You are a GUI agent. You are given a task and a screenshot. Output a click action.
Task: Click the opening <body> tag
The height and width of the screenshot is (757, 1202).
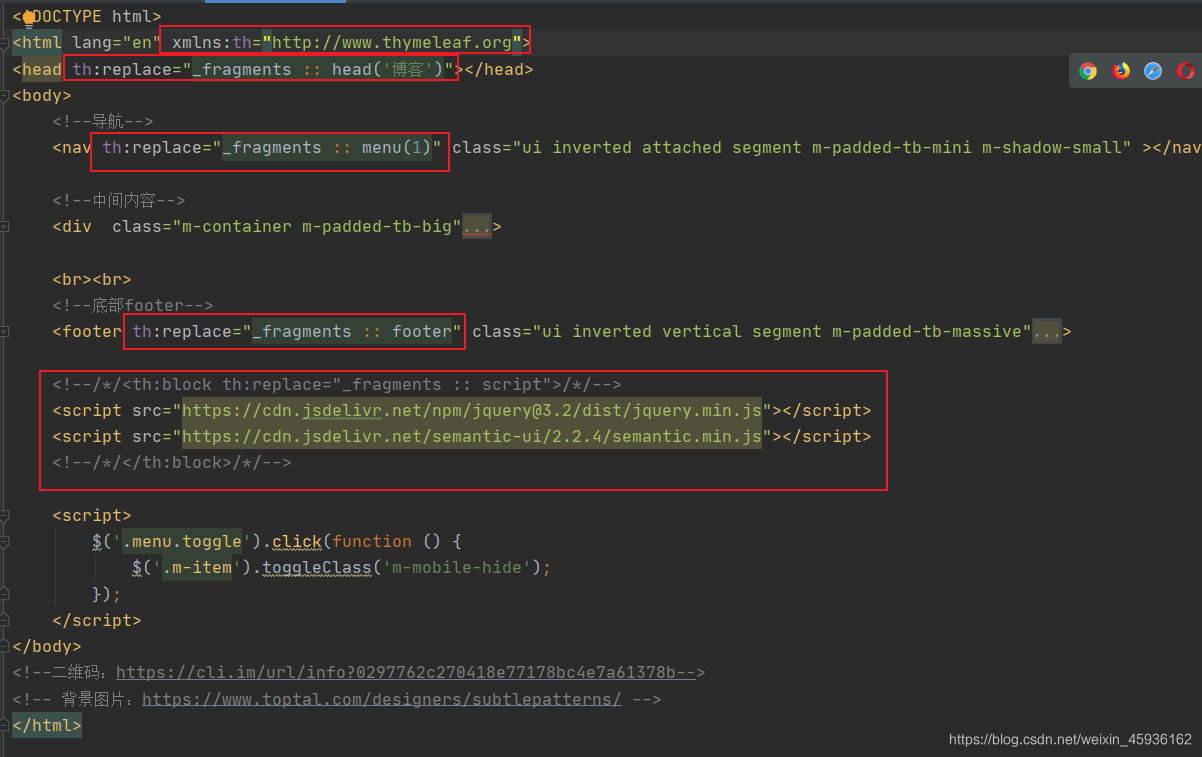pyautogui.click(x=42, y=96)
